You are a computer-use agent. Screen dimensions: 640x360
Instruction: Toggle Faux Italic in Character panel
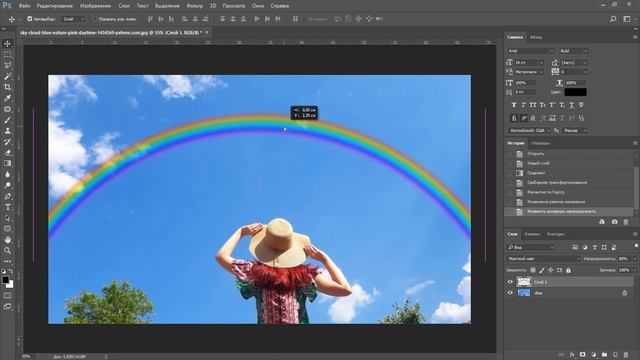click(x=523, y=105)
